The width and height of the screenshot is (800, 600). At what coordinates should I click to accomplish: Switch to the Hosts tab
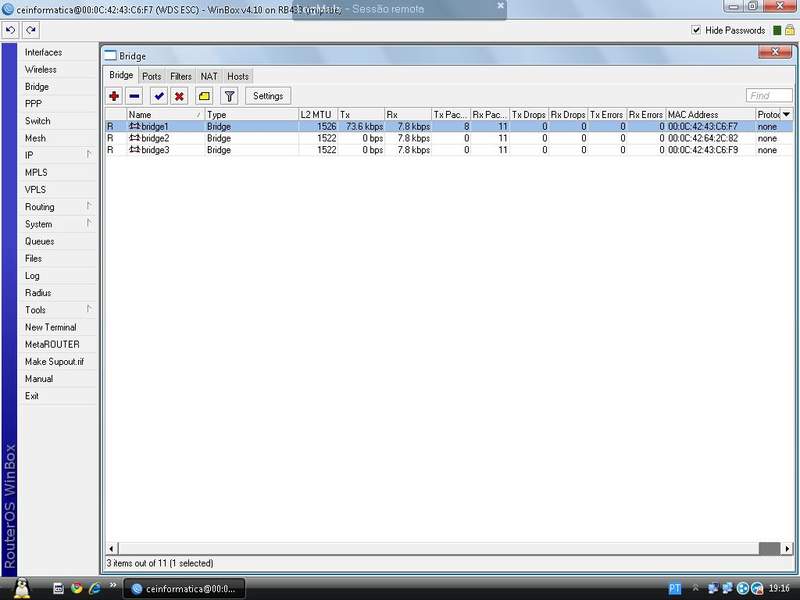click(x=238, y=77)
